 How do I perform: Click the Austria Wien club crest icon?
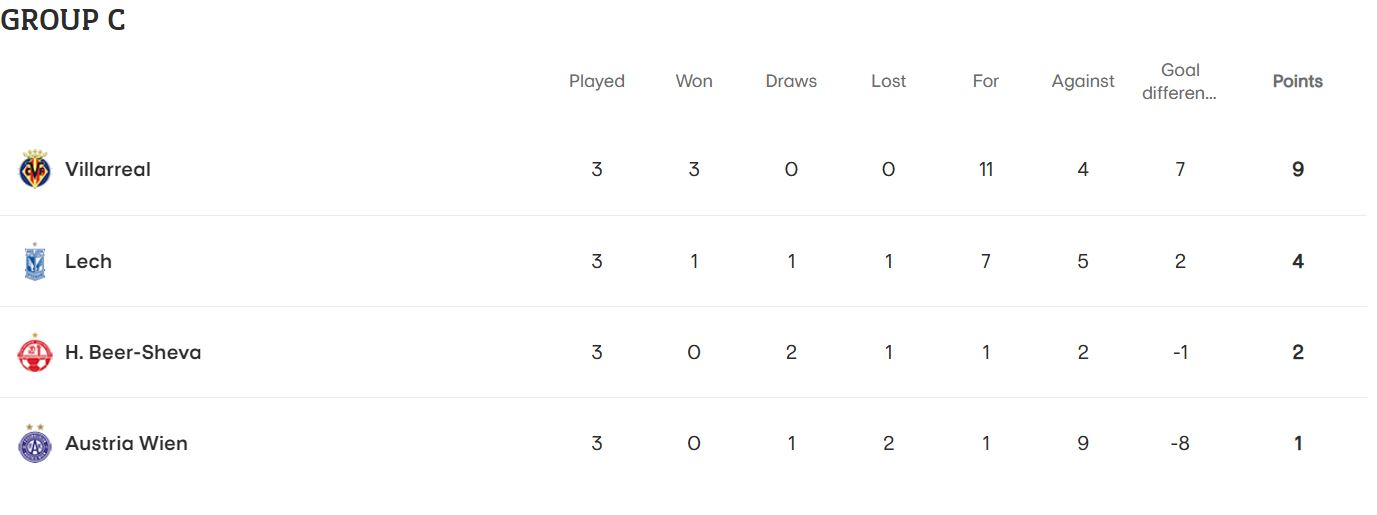(35, 443)
